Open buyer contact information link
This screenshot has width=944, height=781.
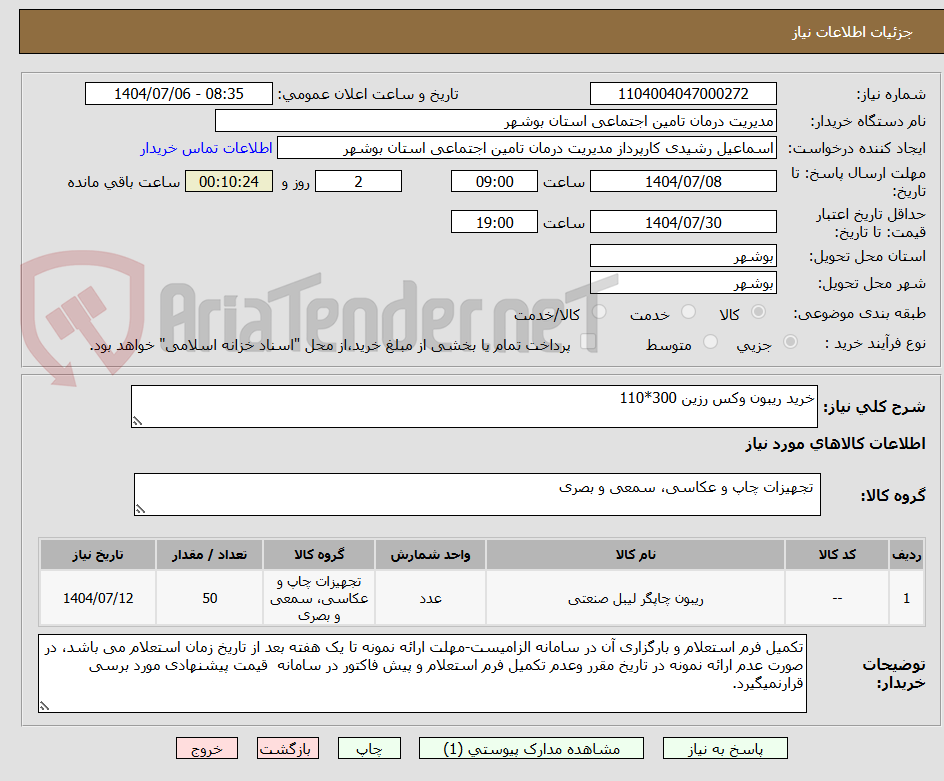(206, 148)
